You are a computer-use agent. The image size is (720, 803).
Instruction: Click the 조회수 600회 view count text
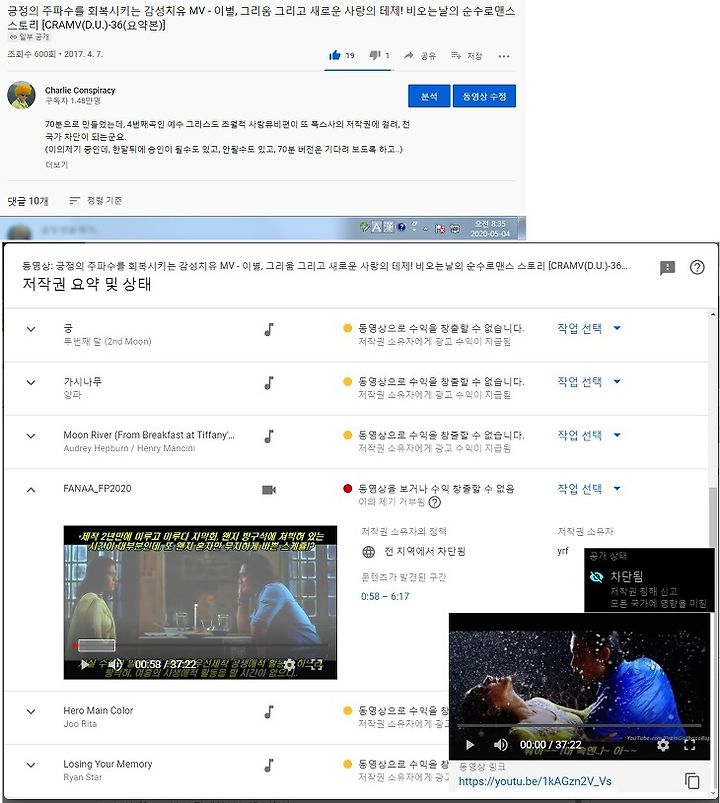coord(31,54)
